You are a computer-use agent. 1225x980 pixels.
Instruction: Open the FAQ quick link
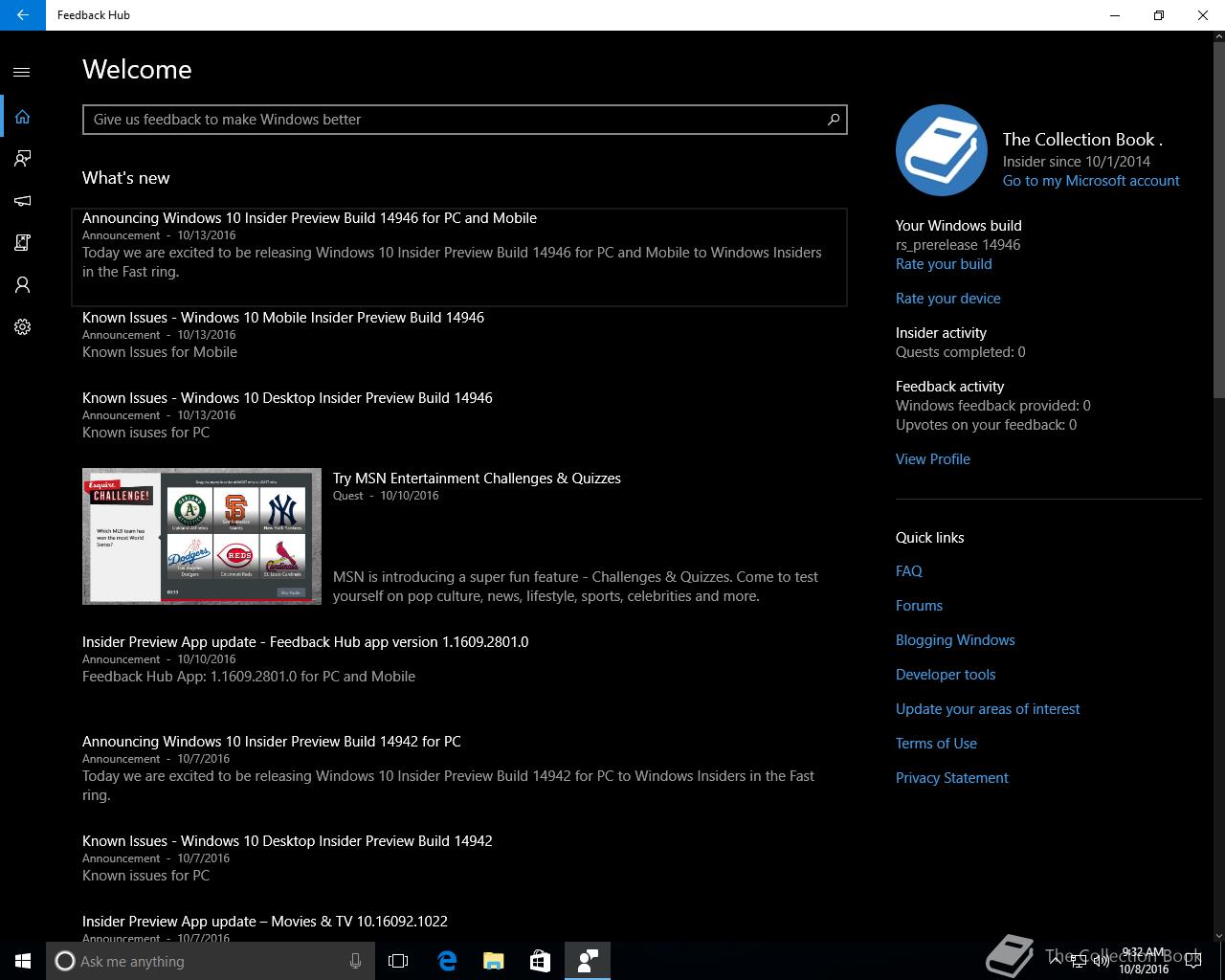909,571
